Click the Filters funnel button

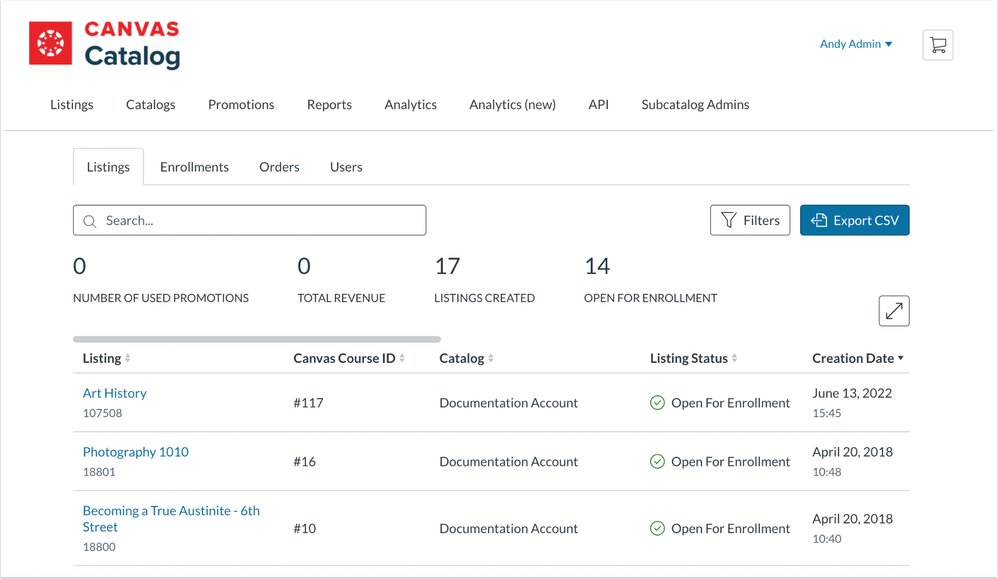click(750, 220)
